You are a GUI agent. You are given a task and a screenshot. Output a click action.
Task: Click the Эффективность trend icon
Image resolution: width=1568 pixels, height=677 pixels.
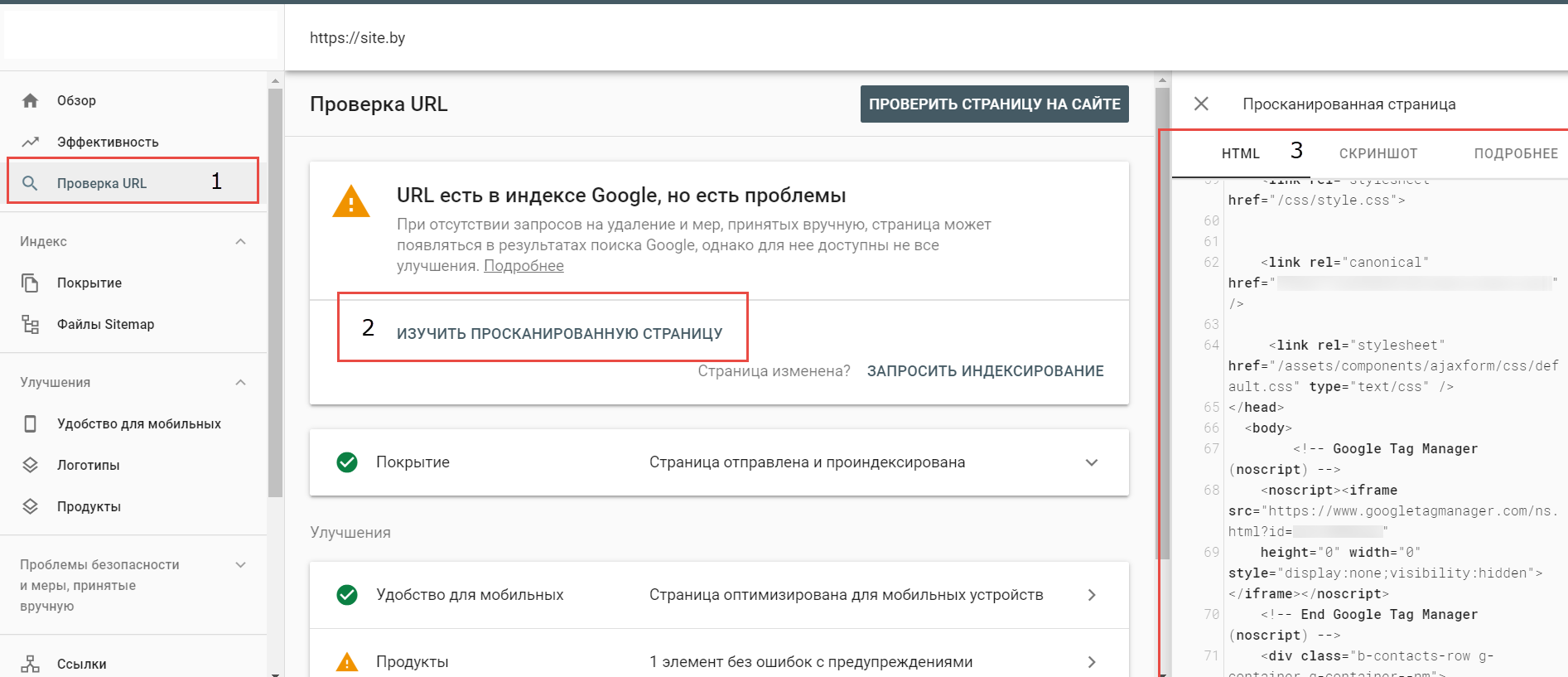point(31,142)
